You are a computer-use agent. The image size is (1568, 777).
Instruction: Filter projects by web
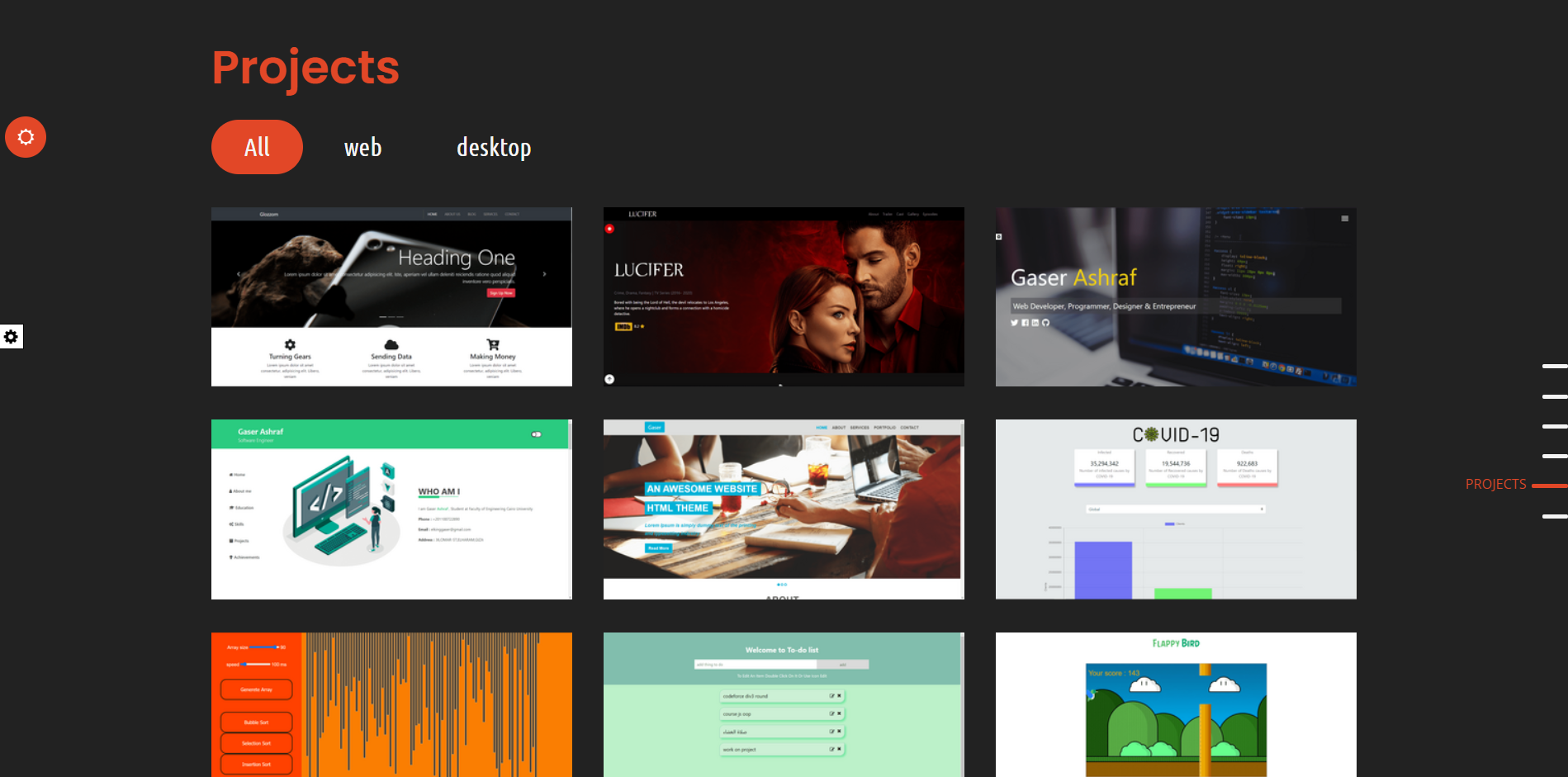363,147
